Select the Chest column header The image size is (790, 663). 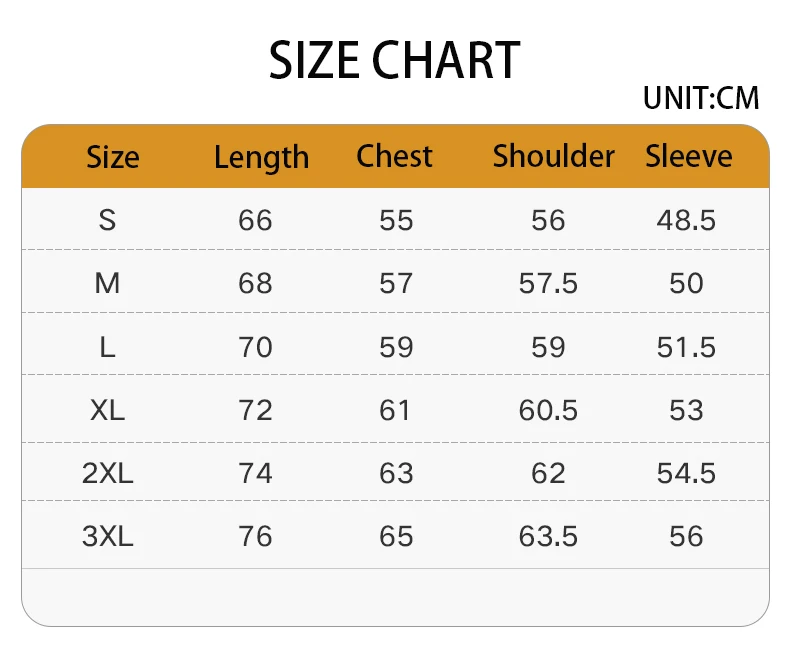[x=394, y=156]
